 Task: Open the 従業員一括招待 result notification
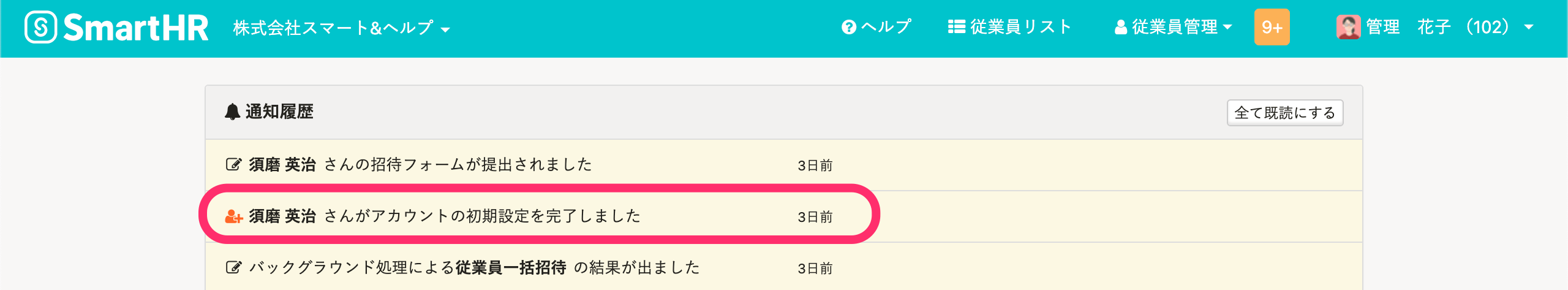point(510,267)
